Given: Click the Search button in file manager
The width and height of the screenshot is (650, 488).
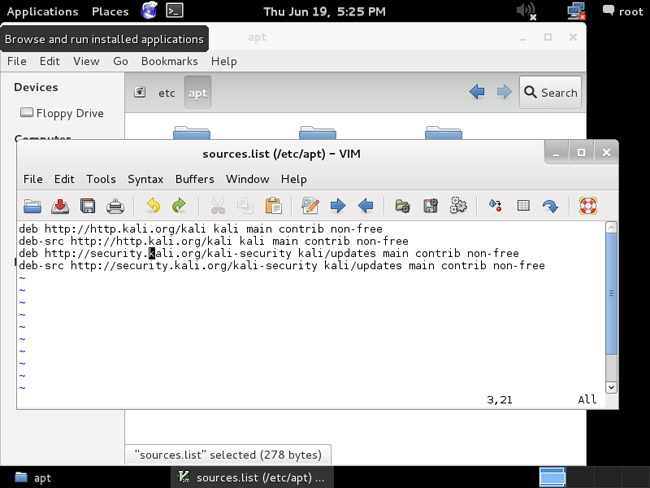Looking at the screenshot, I should point(551,92).
